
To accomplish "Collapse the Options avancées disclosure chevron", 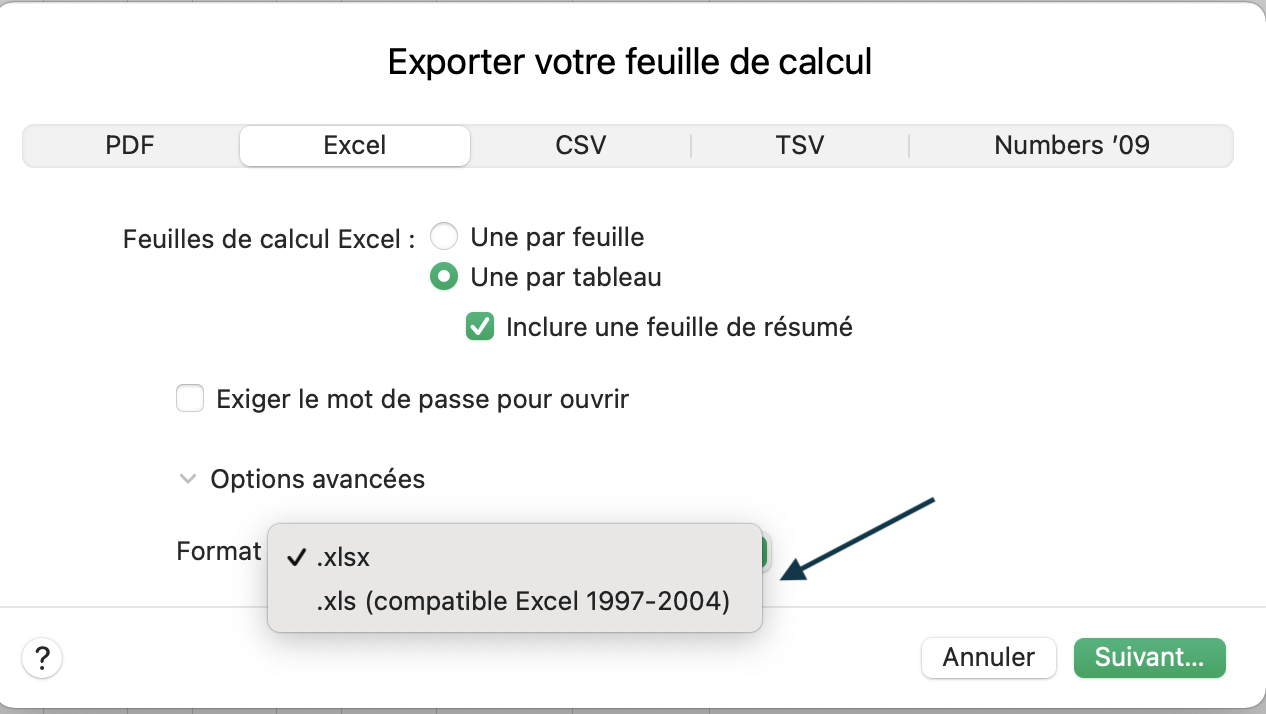I will [187, 479].
